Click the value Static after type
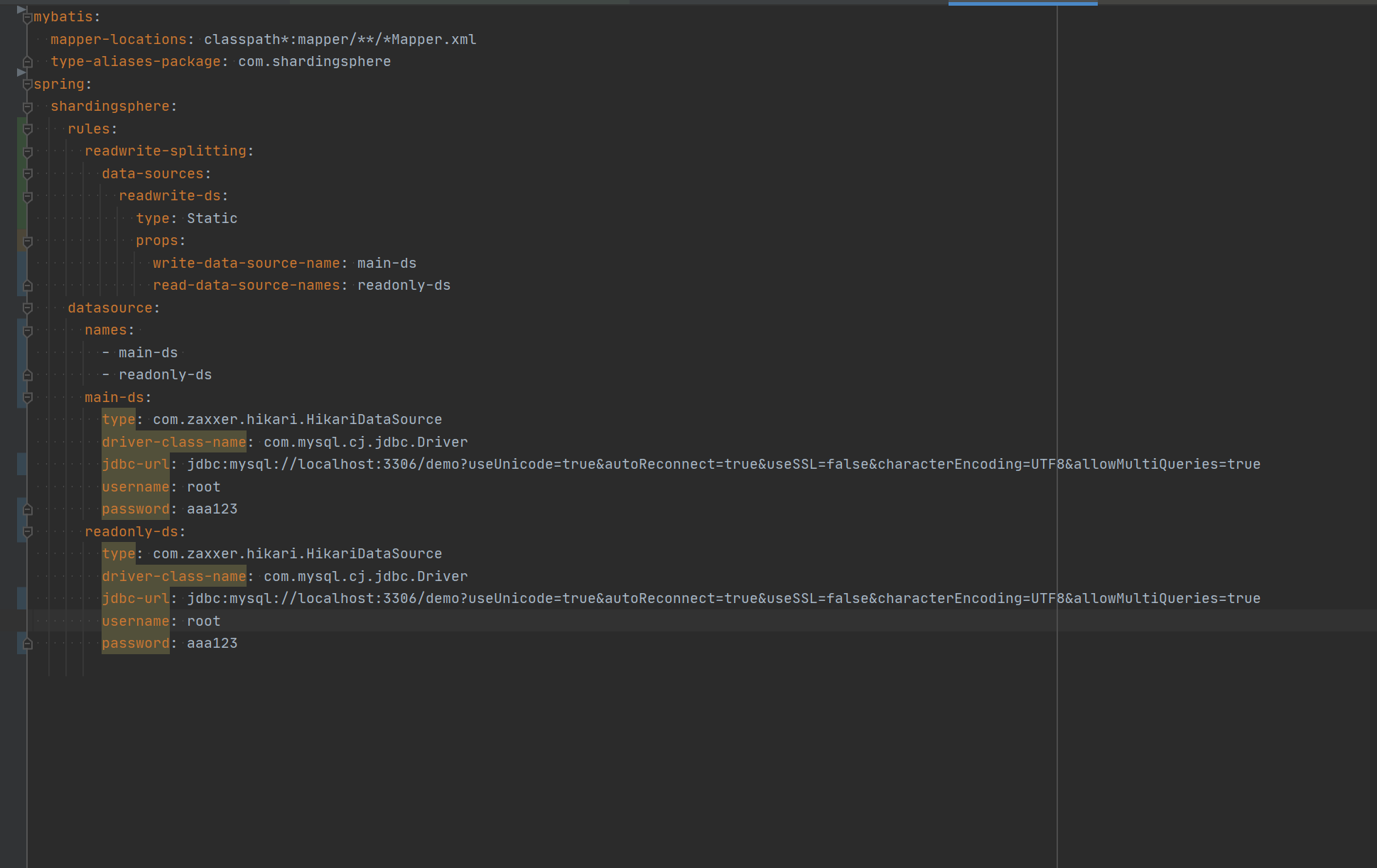The height and width of the screenshot is (868, 1377). click(212, 219)
